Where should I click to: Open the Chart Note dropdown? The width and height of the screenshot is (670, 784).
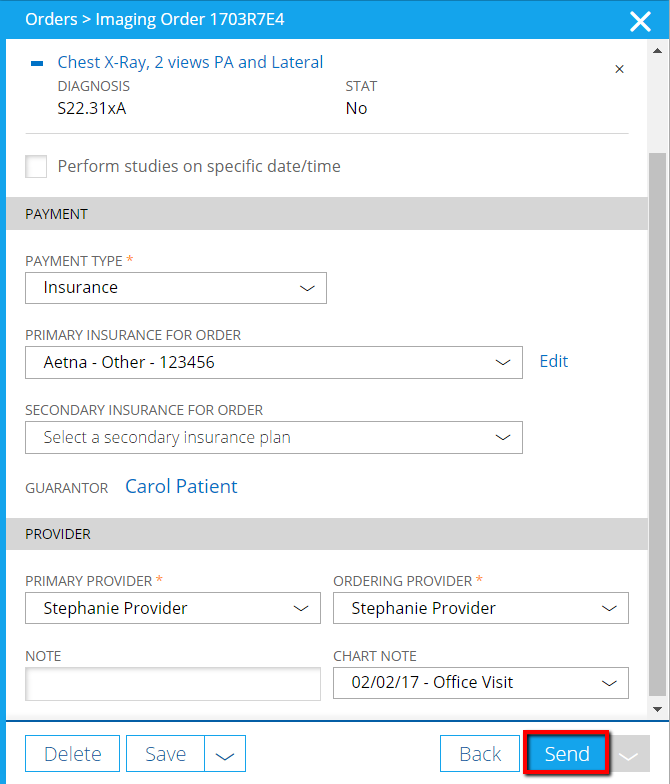click(480, 683)
